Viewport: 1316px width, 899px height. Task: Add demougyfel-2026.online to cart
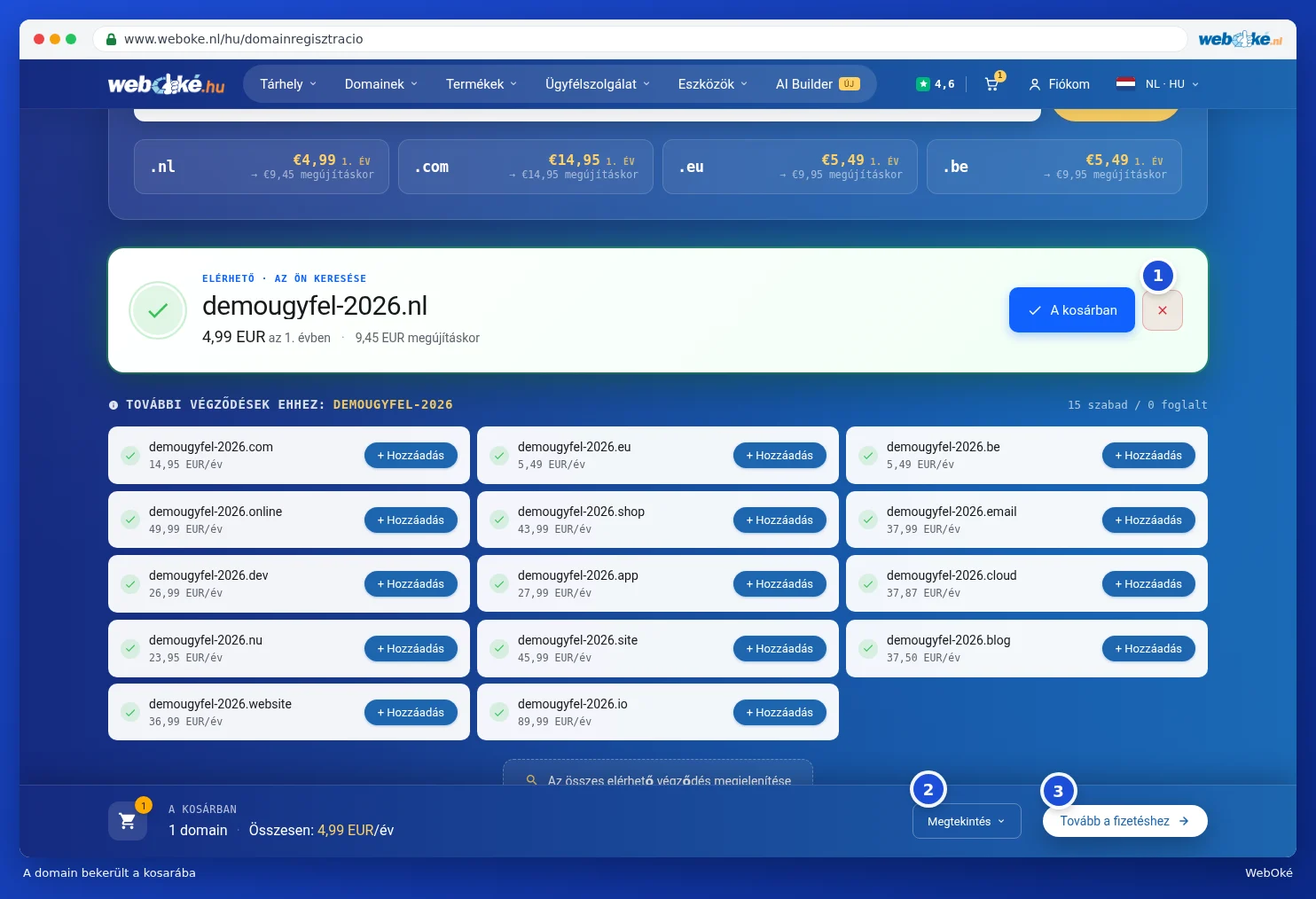coord(411,520)
